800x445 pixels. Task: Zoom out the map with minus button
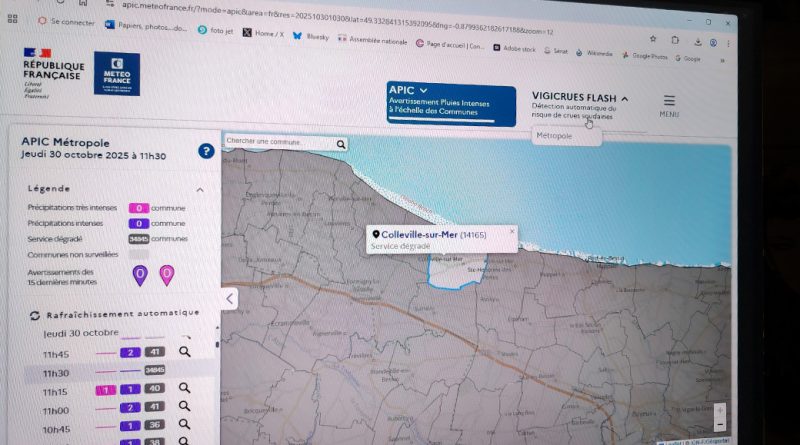(x=720, y=425)
